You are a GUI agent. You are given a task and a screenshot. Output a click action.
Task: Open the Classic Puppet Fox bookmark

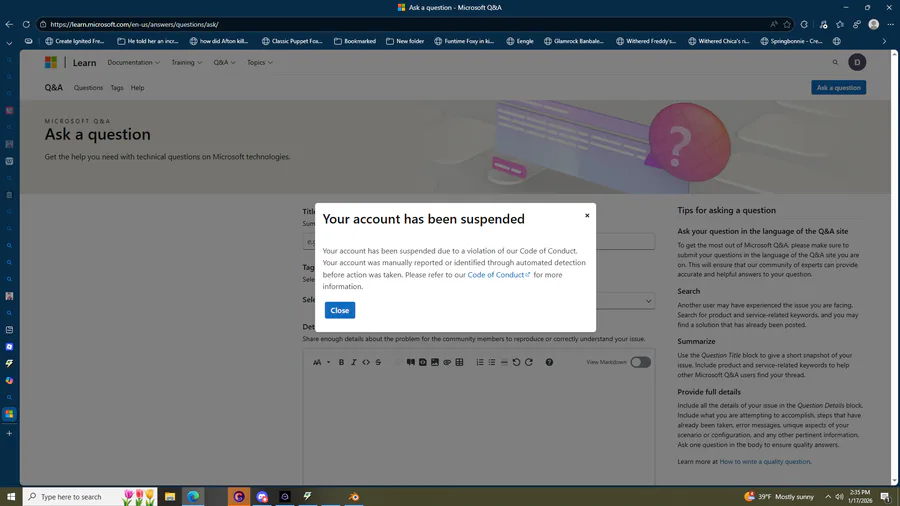292,41
